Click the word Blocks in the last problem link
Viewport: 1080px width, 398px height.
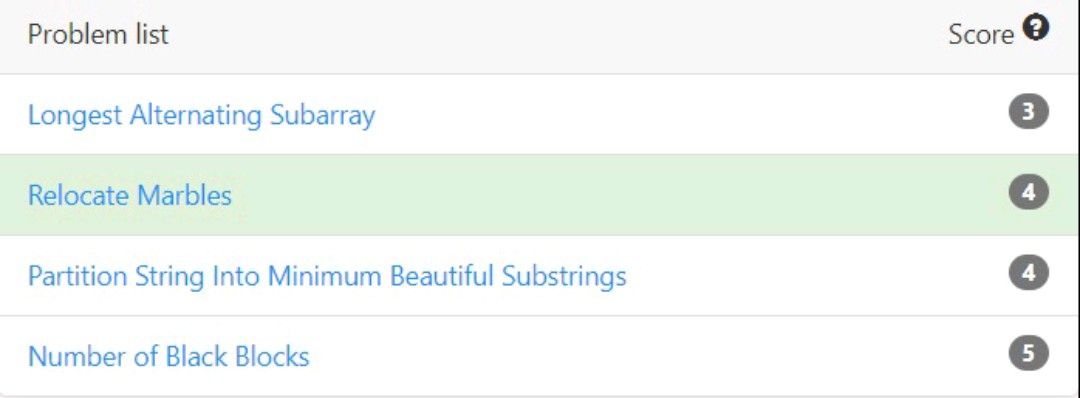(x=273, y=357)
